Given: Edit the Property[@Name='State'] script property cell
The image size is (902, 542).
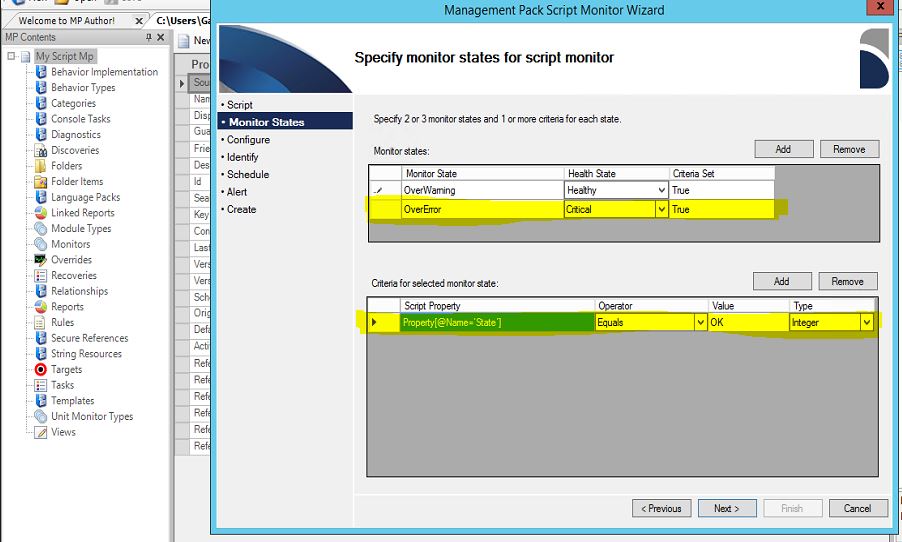Looking at the screenshot, I should (x=497, y=323).
